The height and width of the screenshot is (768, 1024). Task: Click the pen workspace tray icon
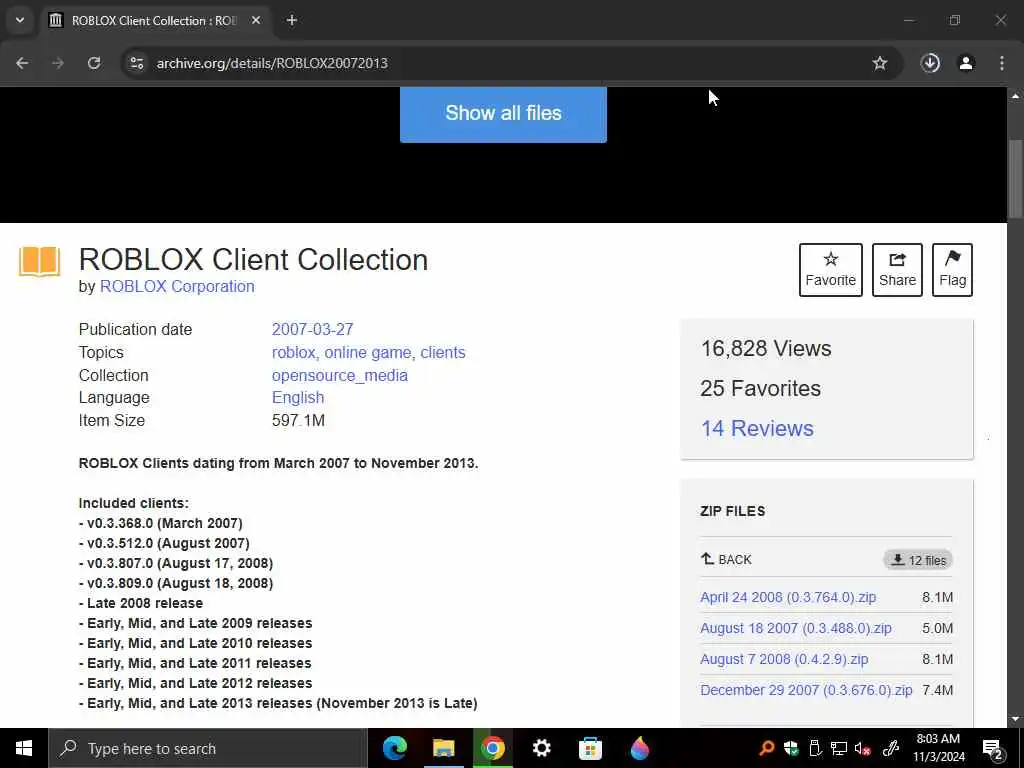[x=891, y=748]
